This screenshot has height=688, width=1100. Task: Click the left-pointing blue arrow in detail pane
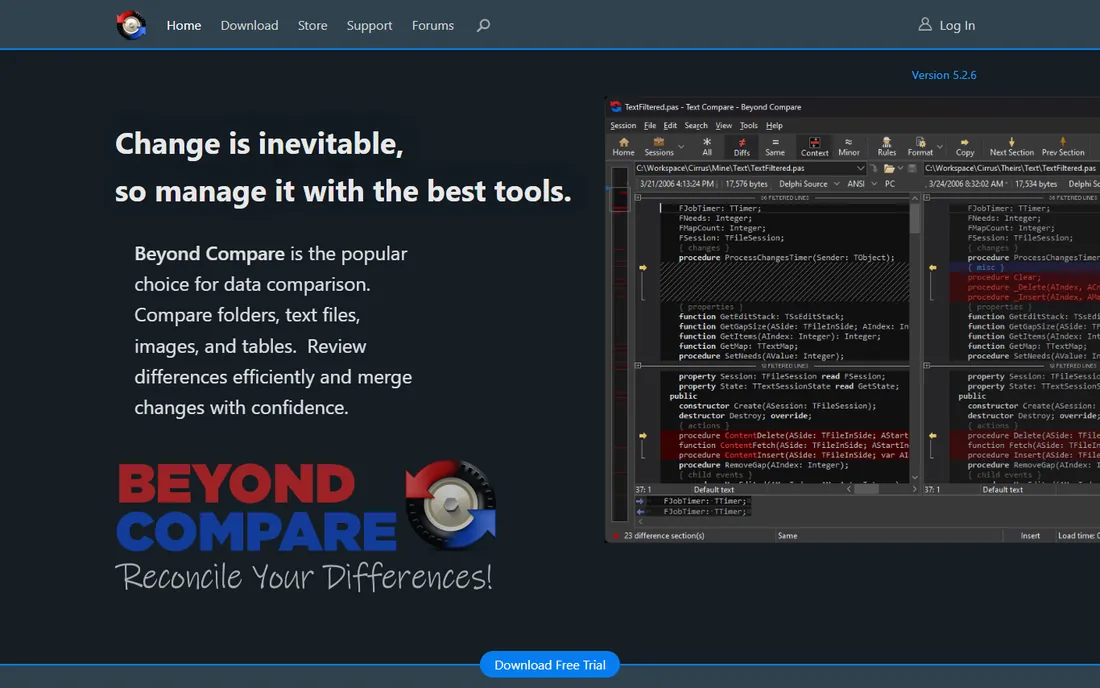pos(640,512)
